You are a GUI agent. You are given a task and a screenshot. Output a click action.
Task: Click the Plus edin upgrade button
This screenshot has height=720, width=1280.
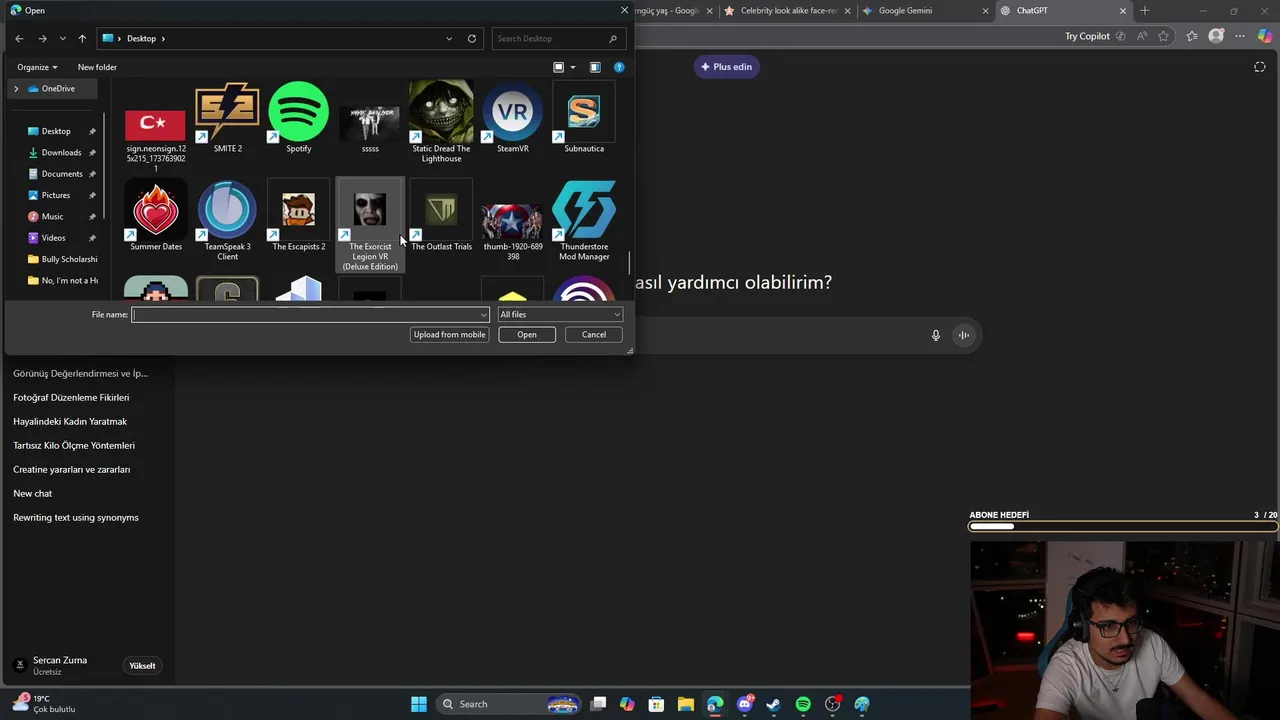coord(726,67)
